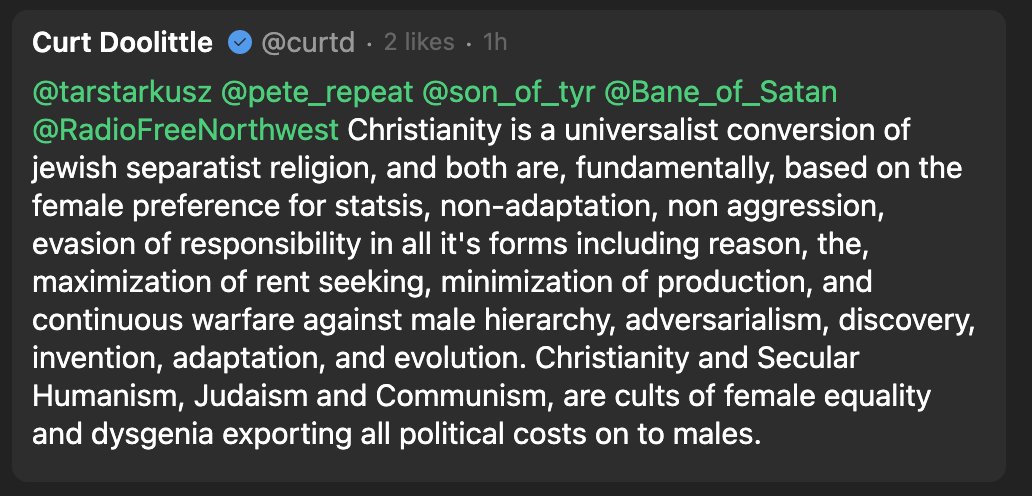Open Curt Doolittle's profile name
The width and height of the screenshot is (1032, 496).
click(122, 43)
